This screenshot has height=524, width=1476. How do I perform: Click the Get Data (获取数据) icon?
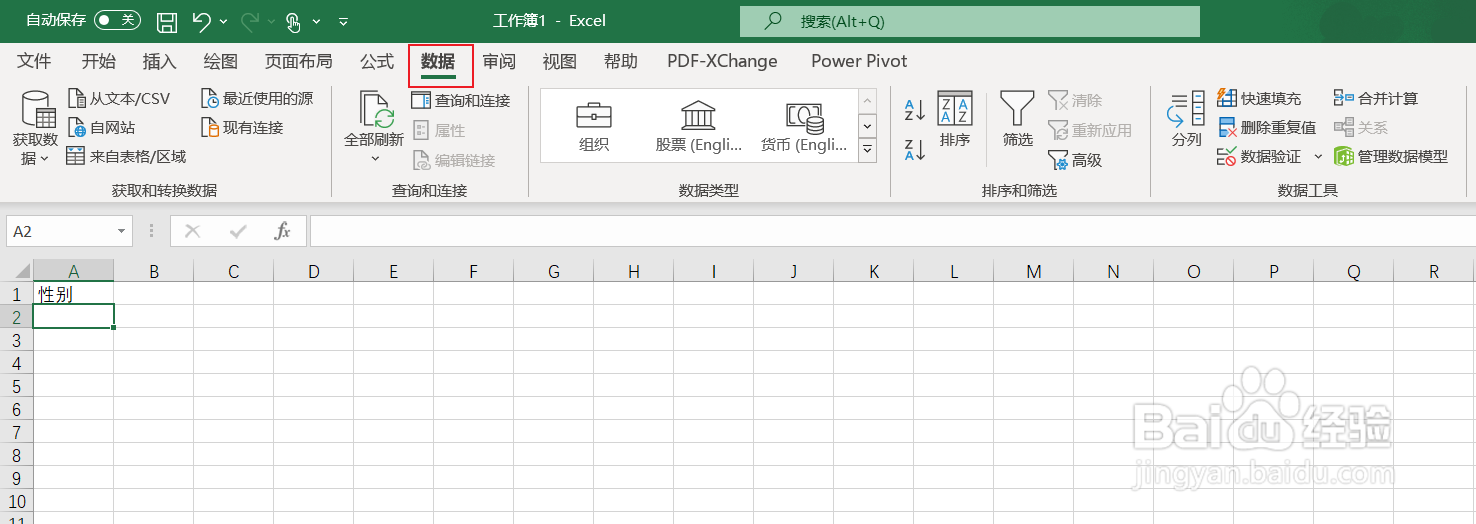coord(35,111)
